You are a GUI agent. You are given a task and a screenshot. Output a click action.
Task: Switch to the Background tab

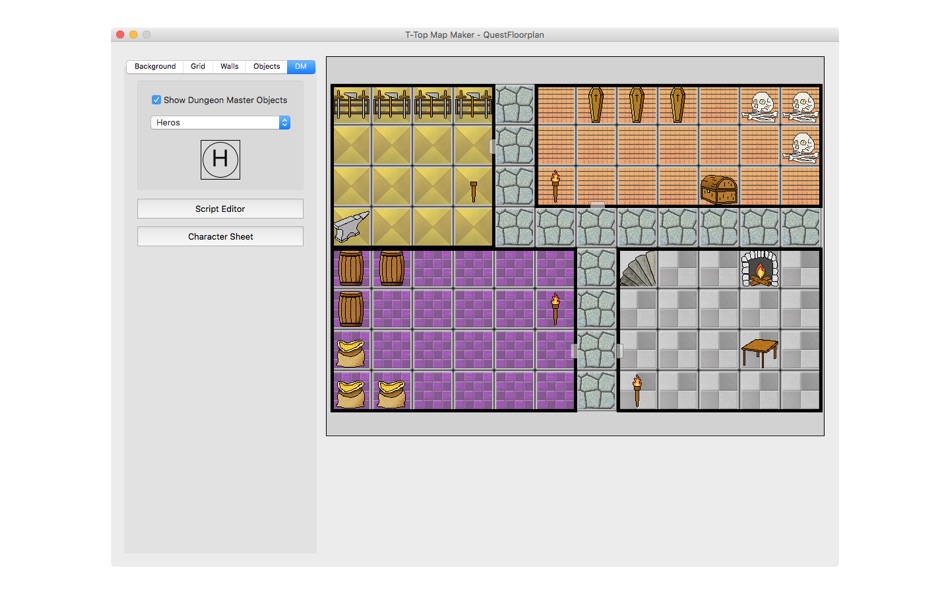(155, 66)
